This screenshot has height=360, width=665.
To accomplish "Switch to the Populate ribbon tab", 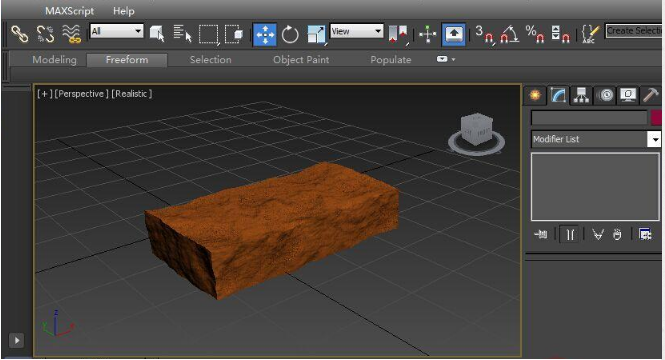I will 391,60.
